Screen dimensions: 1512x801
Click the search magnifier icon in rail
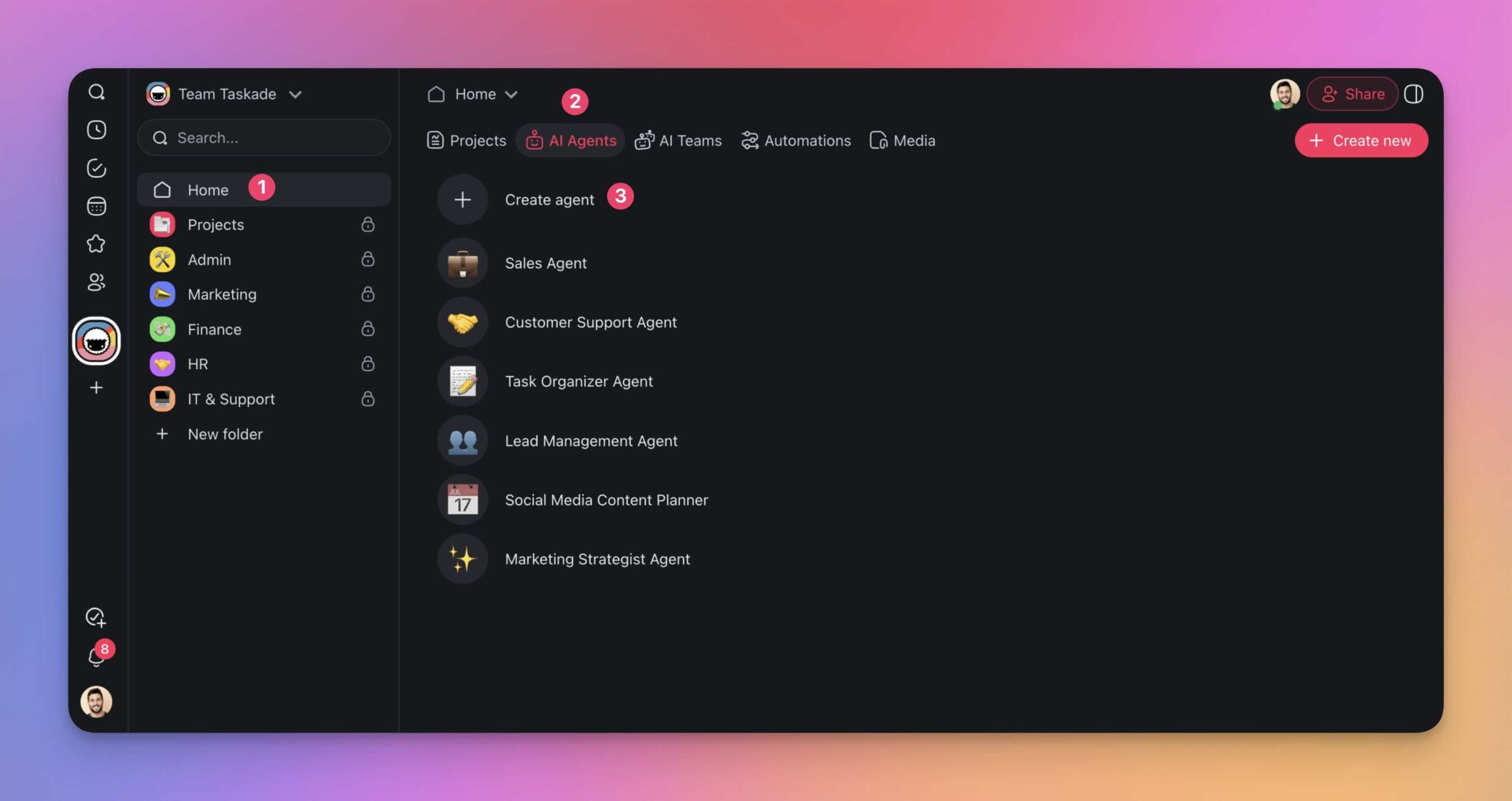pyautogui.click(x=96, y=92)
